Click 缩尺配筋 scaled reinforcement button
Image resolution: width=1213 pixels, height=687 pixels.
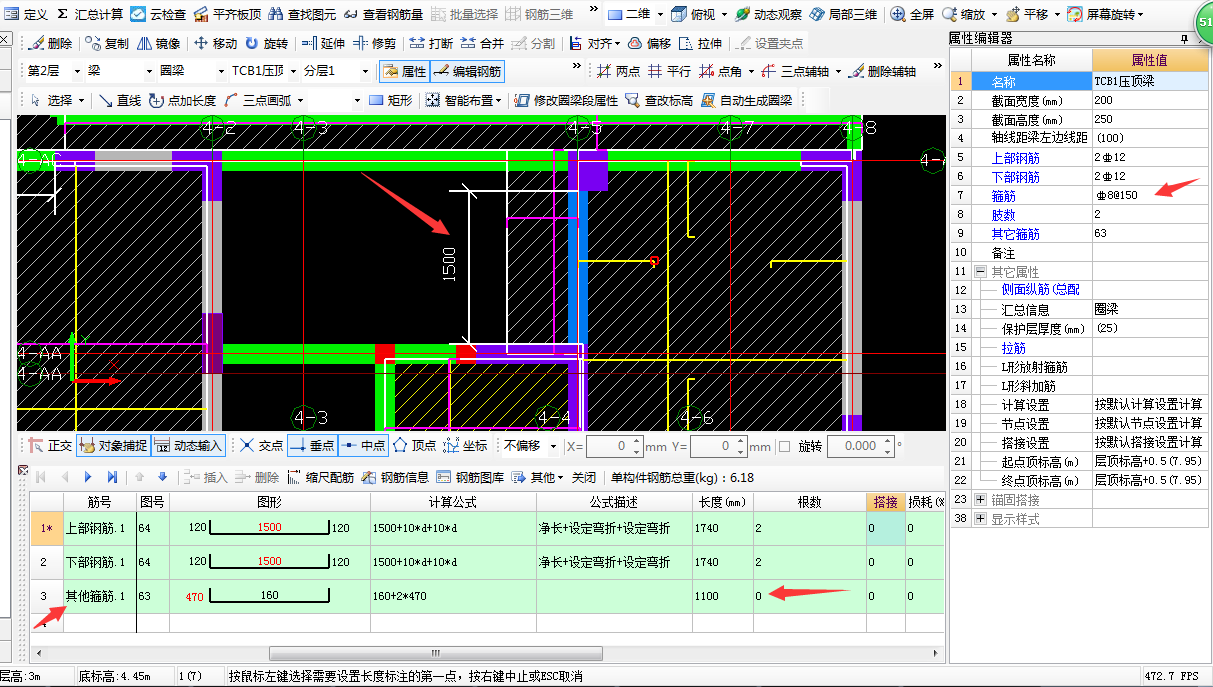point(321,478)
